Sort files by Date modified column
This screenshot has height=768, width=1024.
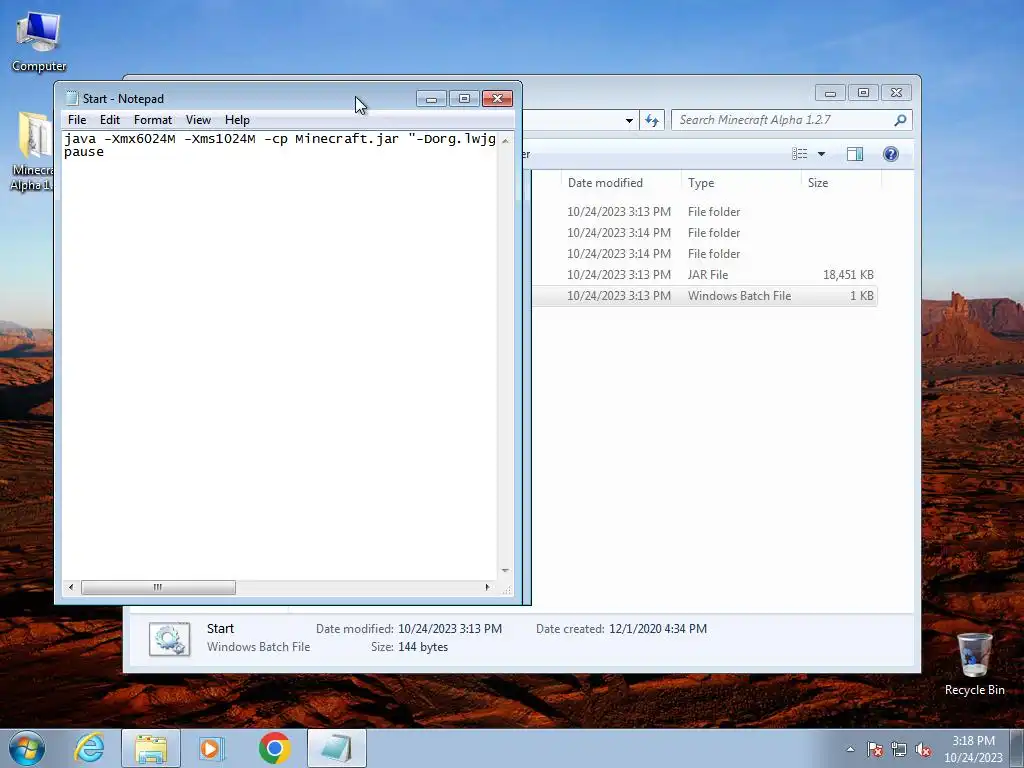[605, 183]
